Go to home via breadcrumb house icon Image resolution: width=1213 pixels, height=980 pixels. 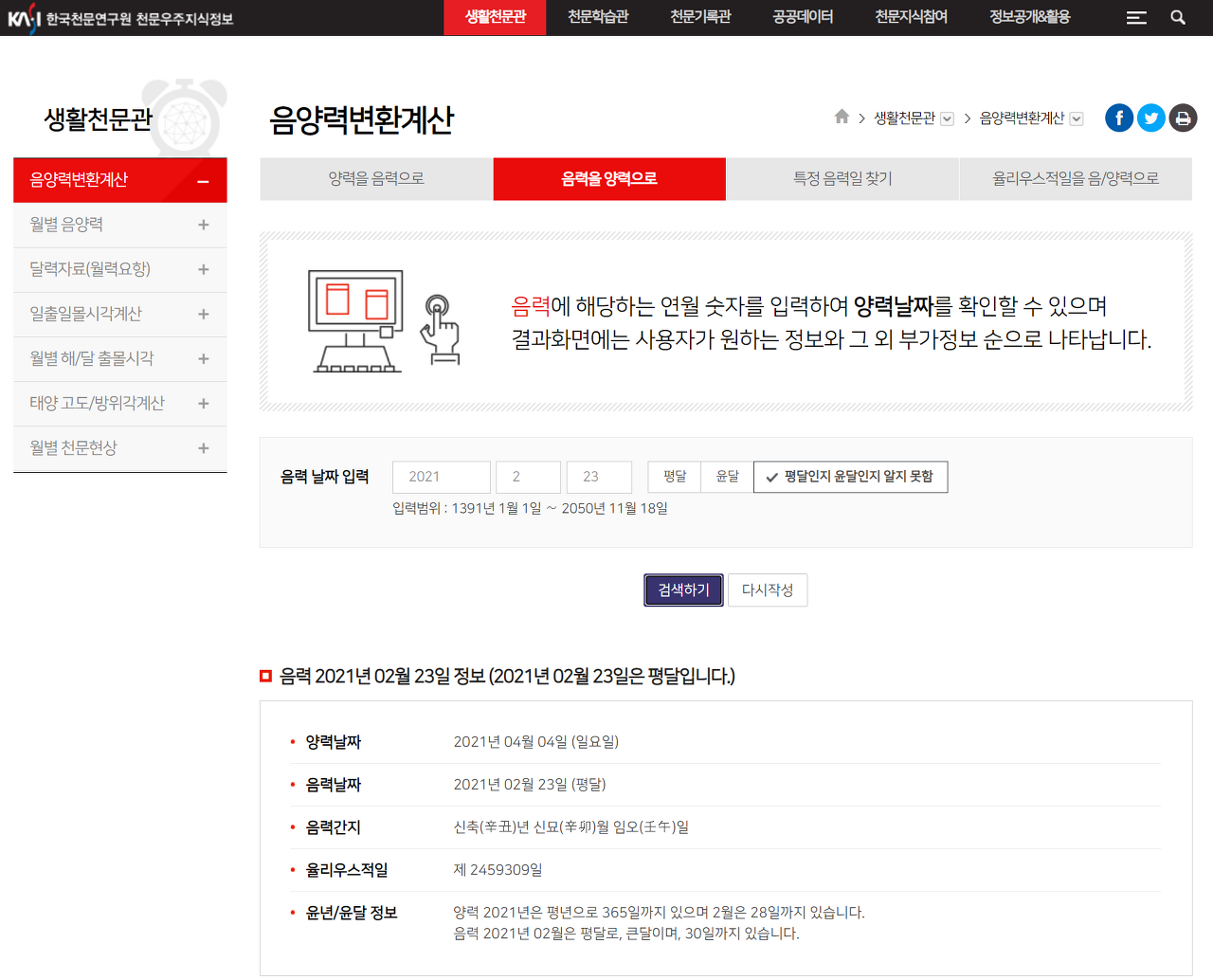(842, 117)
